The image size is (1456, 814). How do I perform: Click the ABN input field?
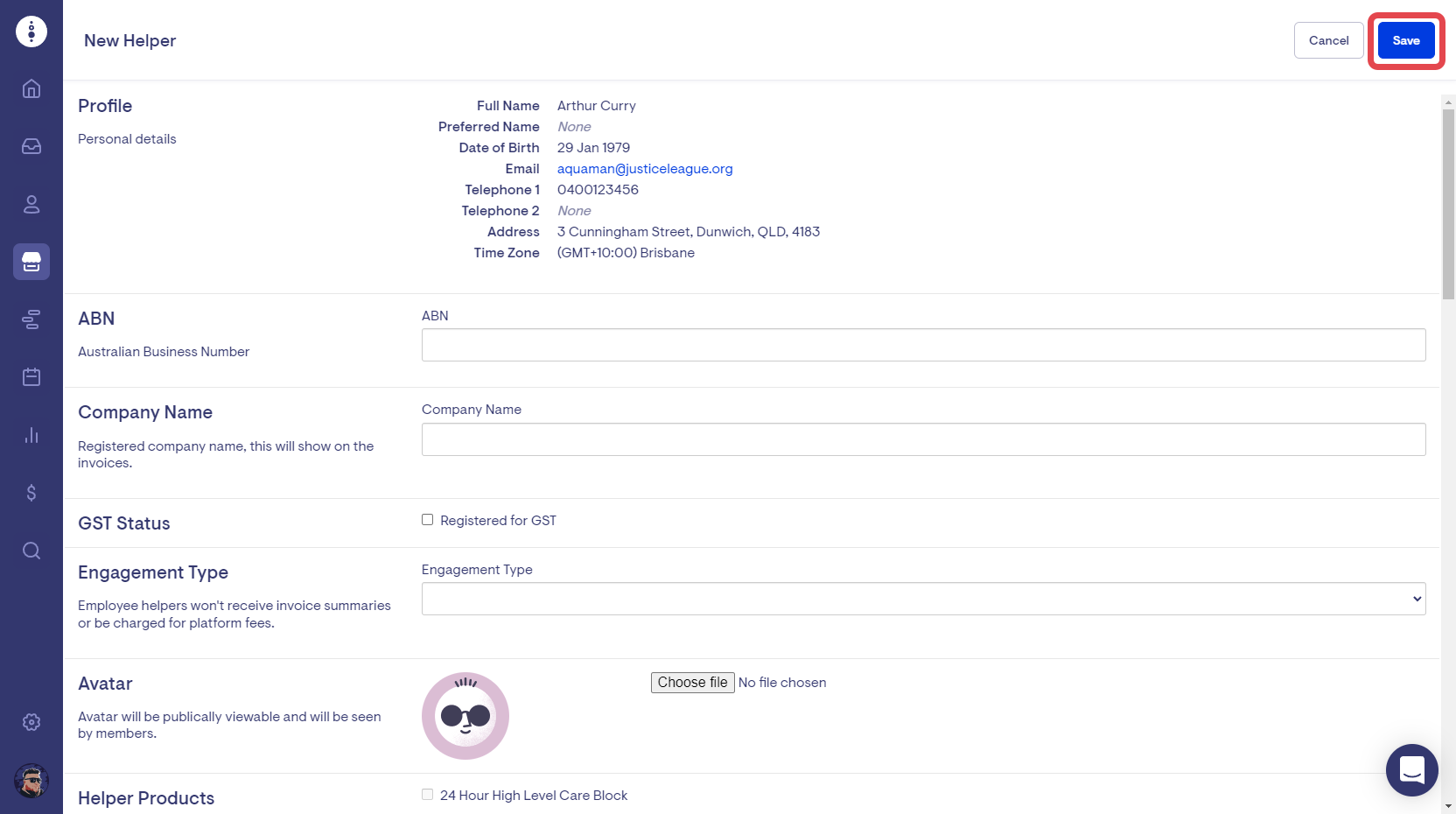[923, 345]
